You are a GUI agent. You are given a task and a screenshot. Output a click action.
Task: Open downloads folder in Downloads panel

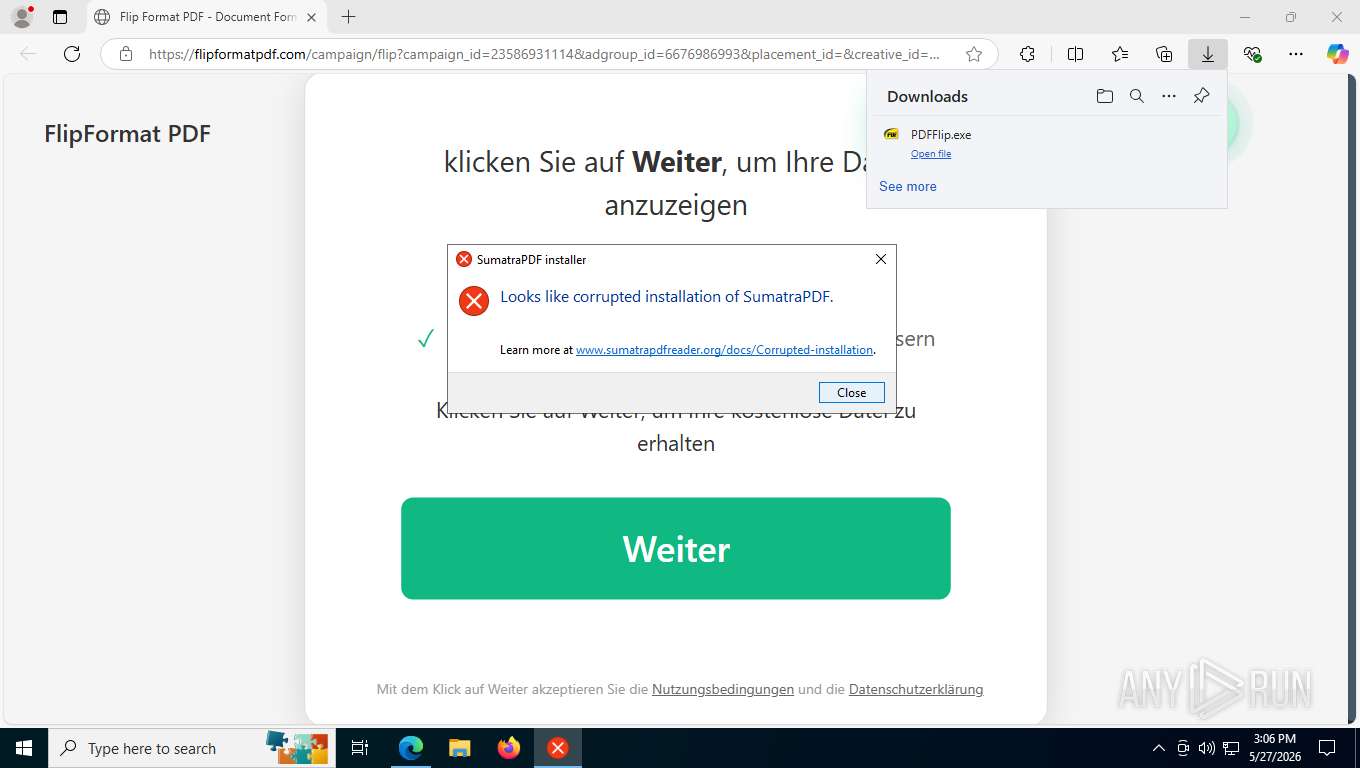pos(1104,96)
